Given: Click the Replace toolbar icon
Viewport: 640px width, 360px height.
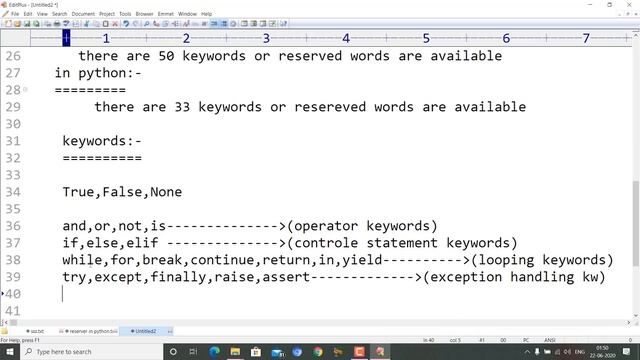Looking at the screenshot, I should (x=156, y=24).
